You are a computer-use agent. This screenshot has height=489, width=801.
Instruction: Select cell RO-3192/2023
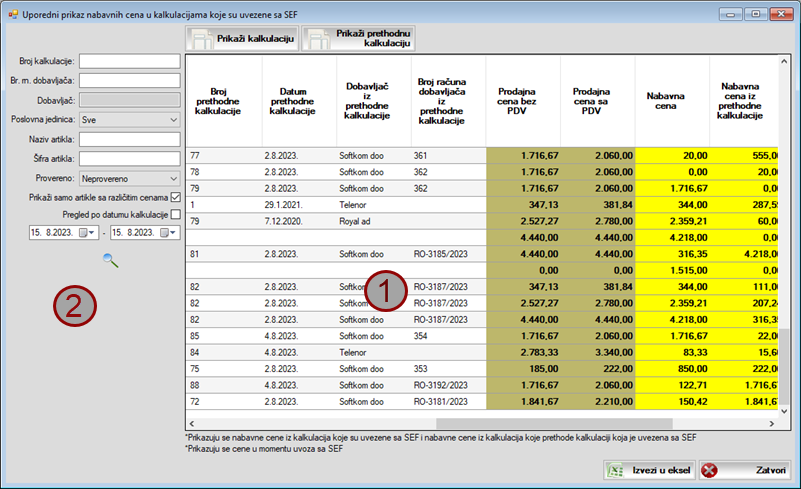pyautogui.click(x=449, y=385)
